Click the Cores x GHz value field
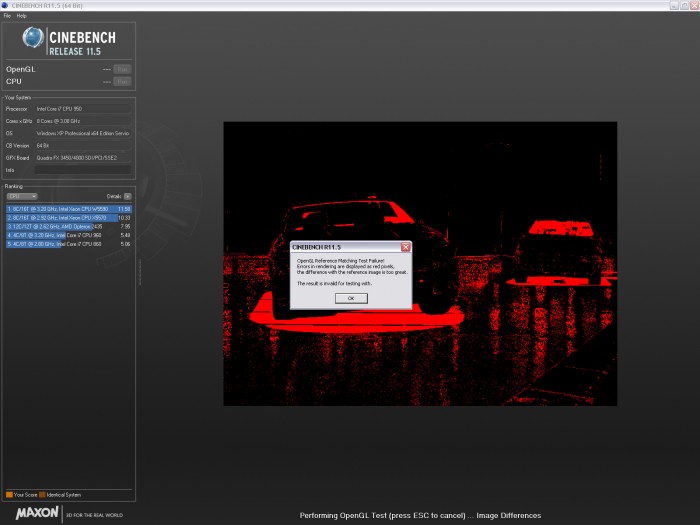This screenshot has height=525, width=700. [x=83, y=121]
